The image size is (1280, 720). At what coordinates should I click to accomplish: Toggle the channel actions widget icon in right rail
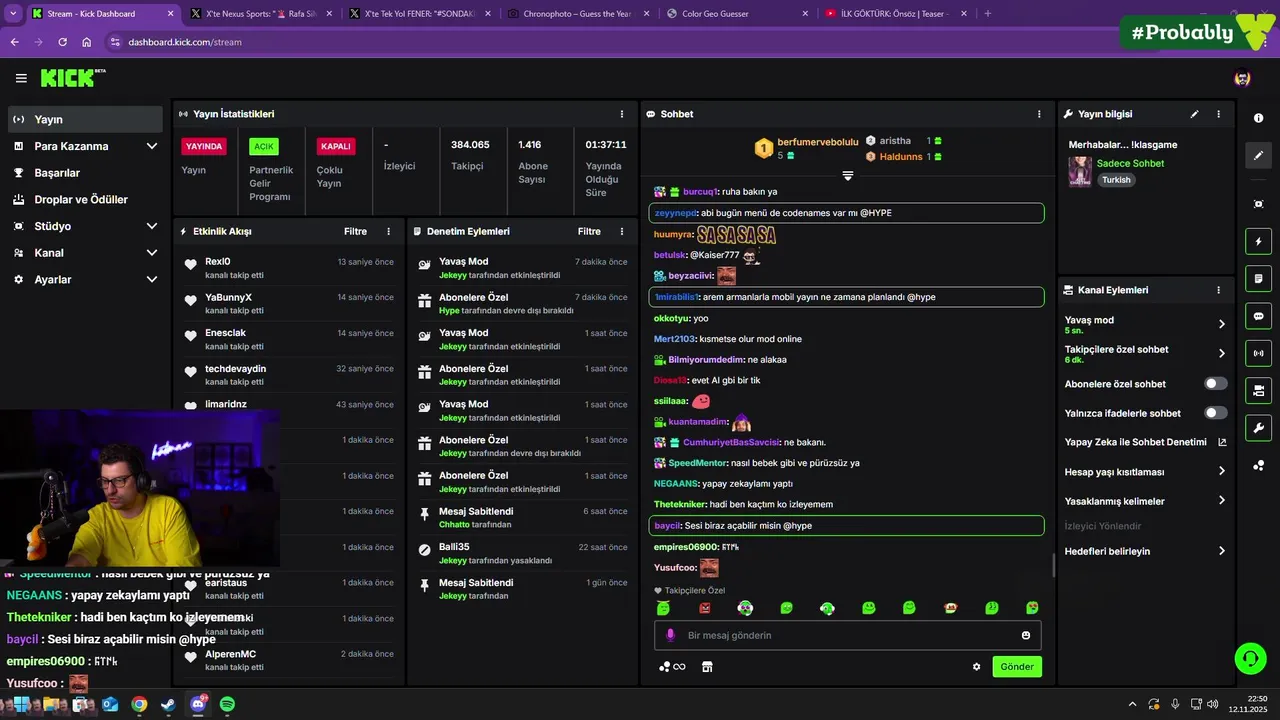(1258, 390)
